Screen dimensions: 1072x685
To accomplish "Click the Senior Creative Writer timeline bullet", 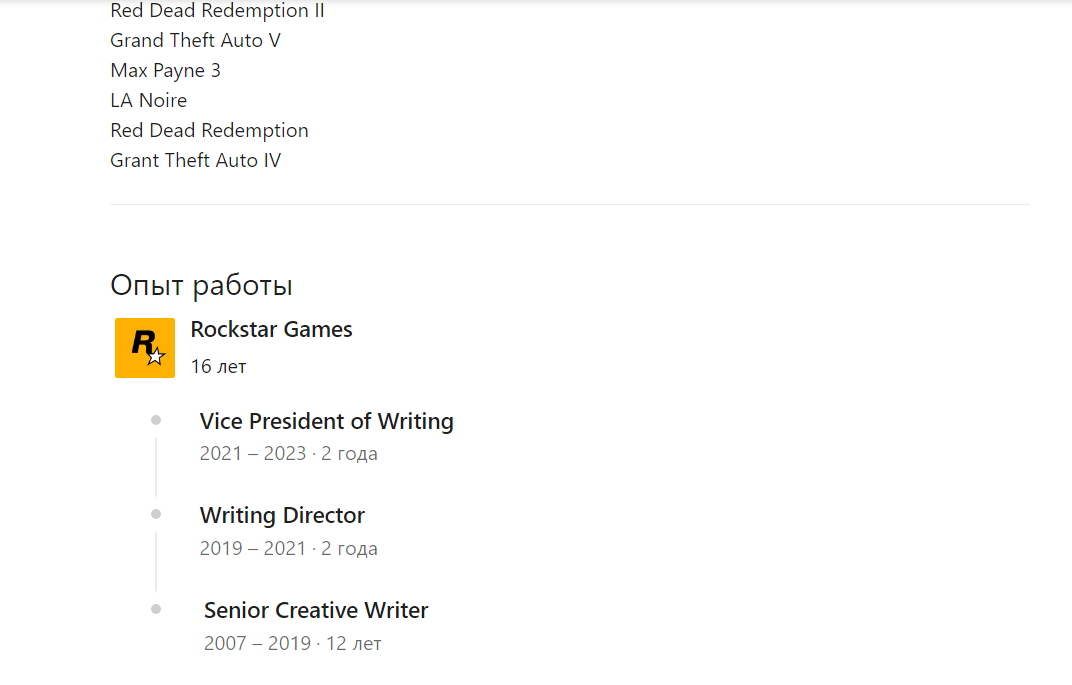I will point(156,608).
